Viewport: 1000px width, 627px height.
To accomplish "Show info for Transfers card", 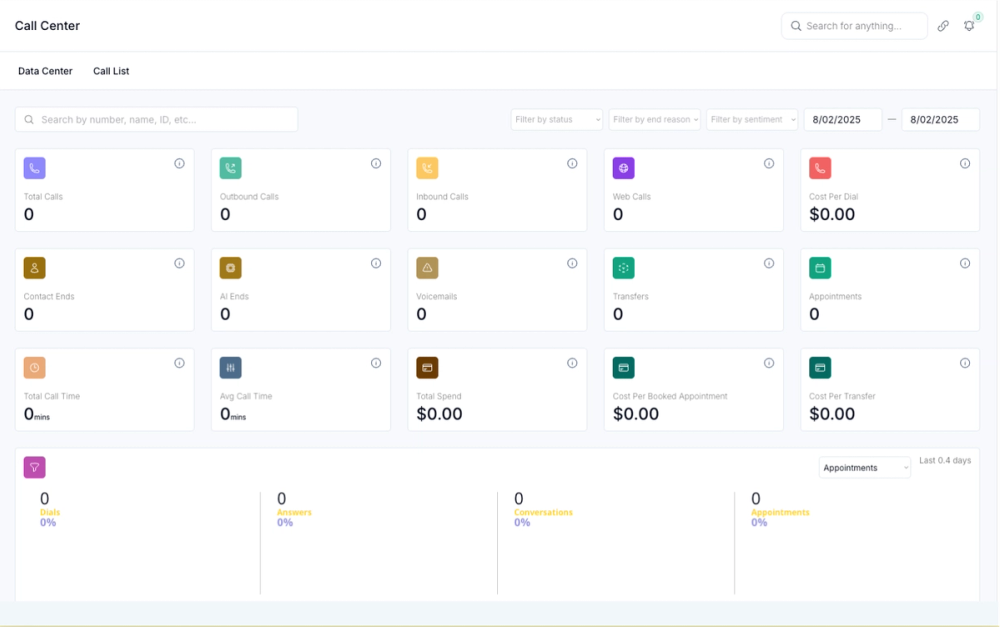I will [769, 263].
